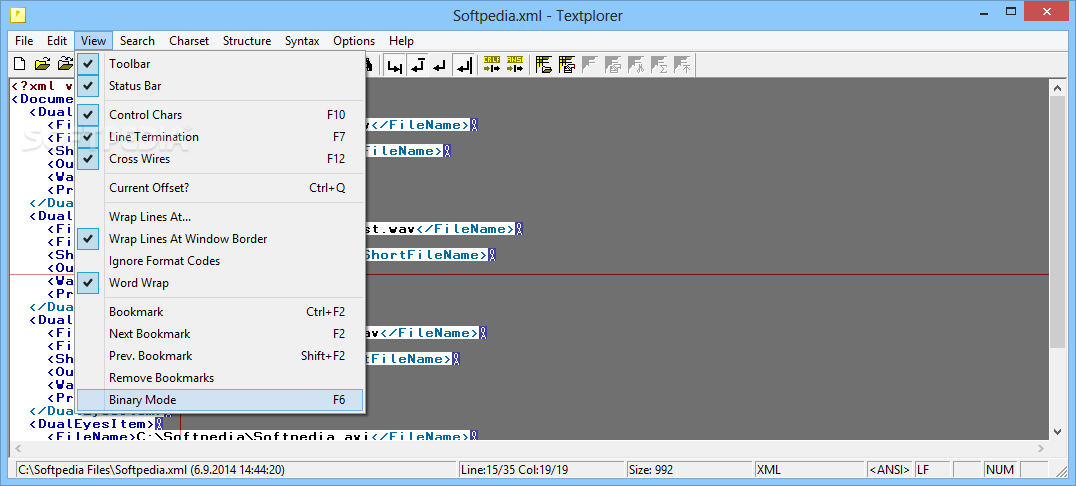This screenshot has width=1076, height=486.
Task: Click the <?xml first line in editor
Action: point(43,86)
